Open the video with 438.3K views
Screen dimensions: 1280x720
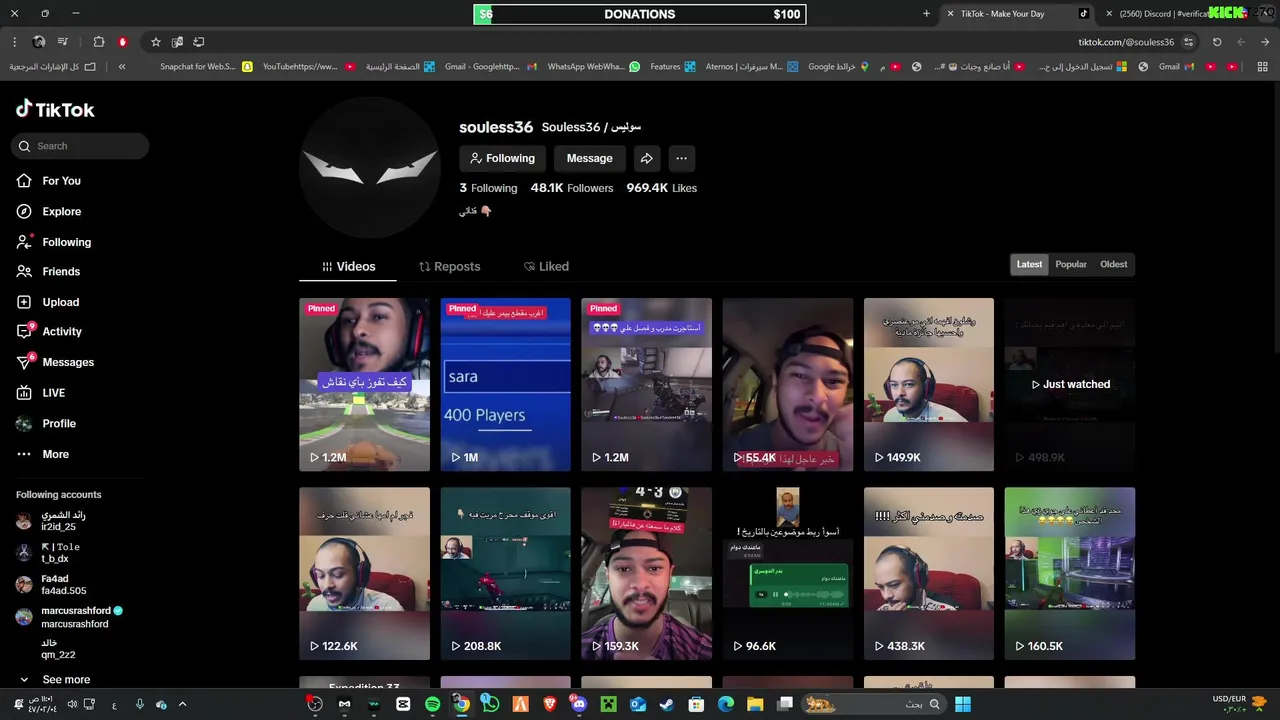click(929, 573)
